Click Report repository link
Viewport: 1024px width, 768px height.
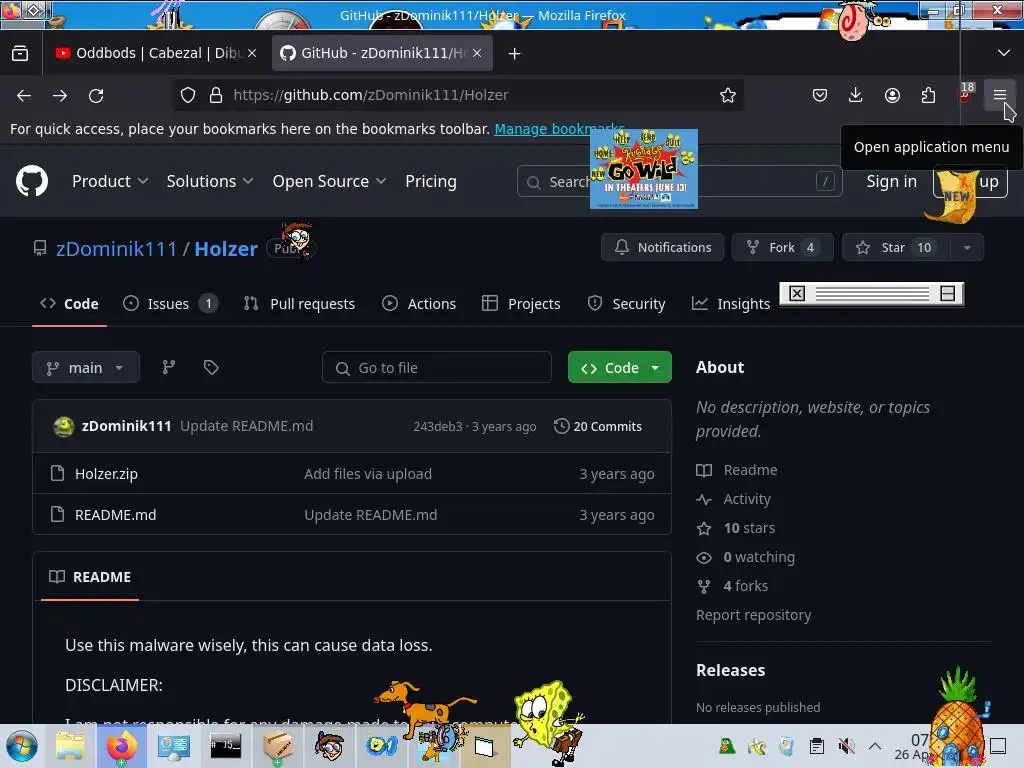(754, 615)
